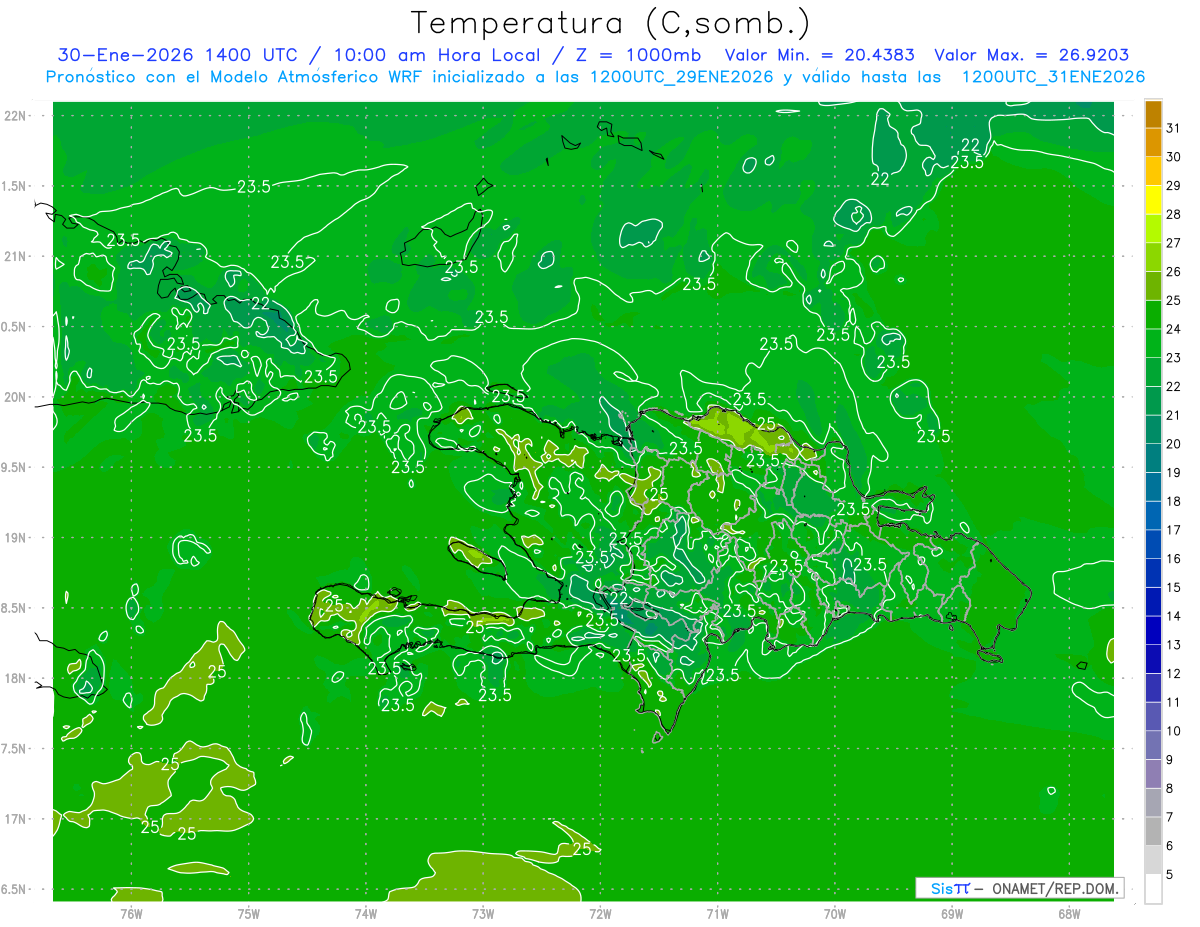
Task: Click the "22N" latitude axis label
Action: 15,116
